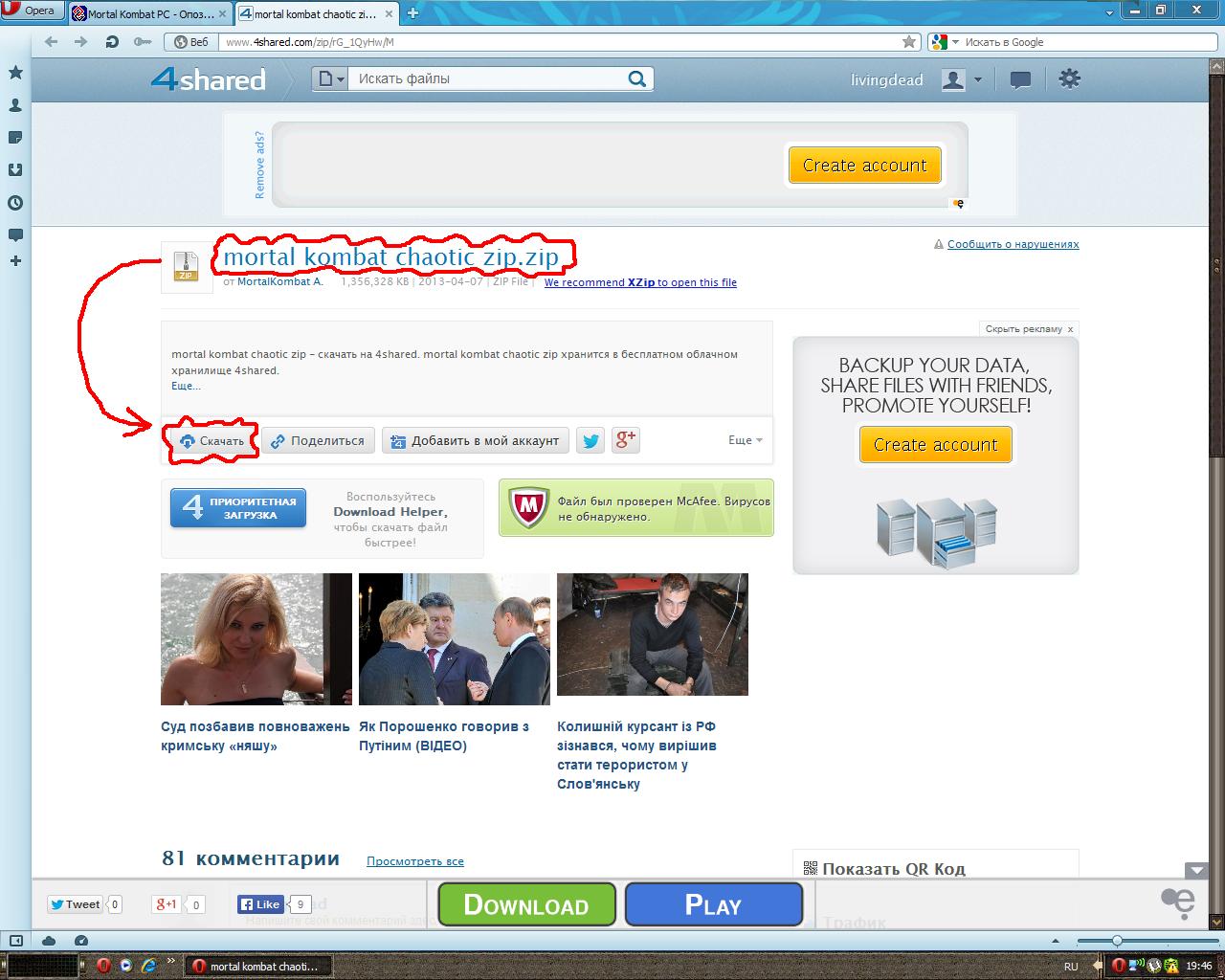This screenshot has width=1225, height=980.
Task: Open the Contacts panel in Opera sidebar
Action: 15,105
